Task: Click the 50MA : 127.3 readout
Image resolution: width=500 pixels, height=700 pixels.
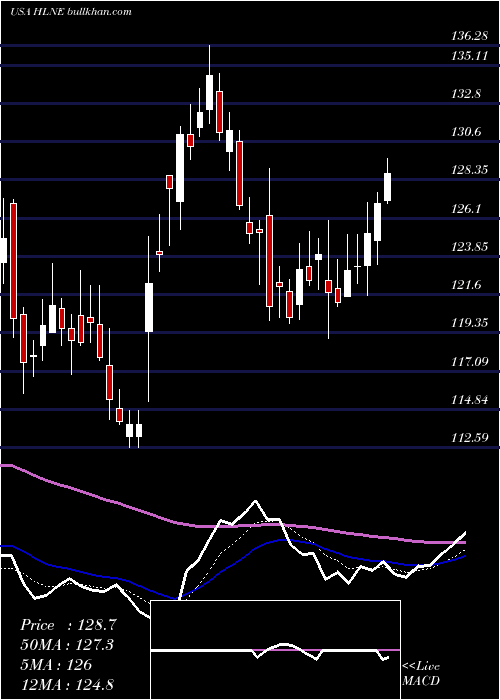Action: [x=67, y=645]
